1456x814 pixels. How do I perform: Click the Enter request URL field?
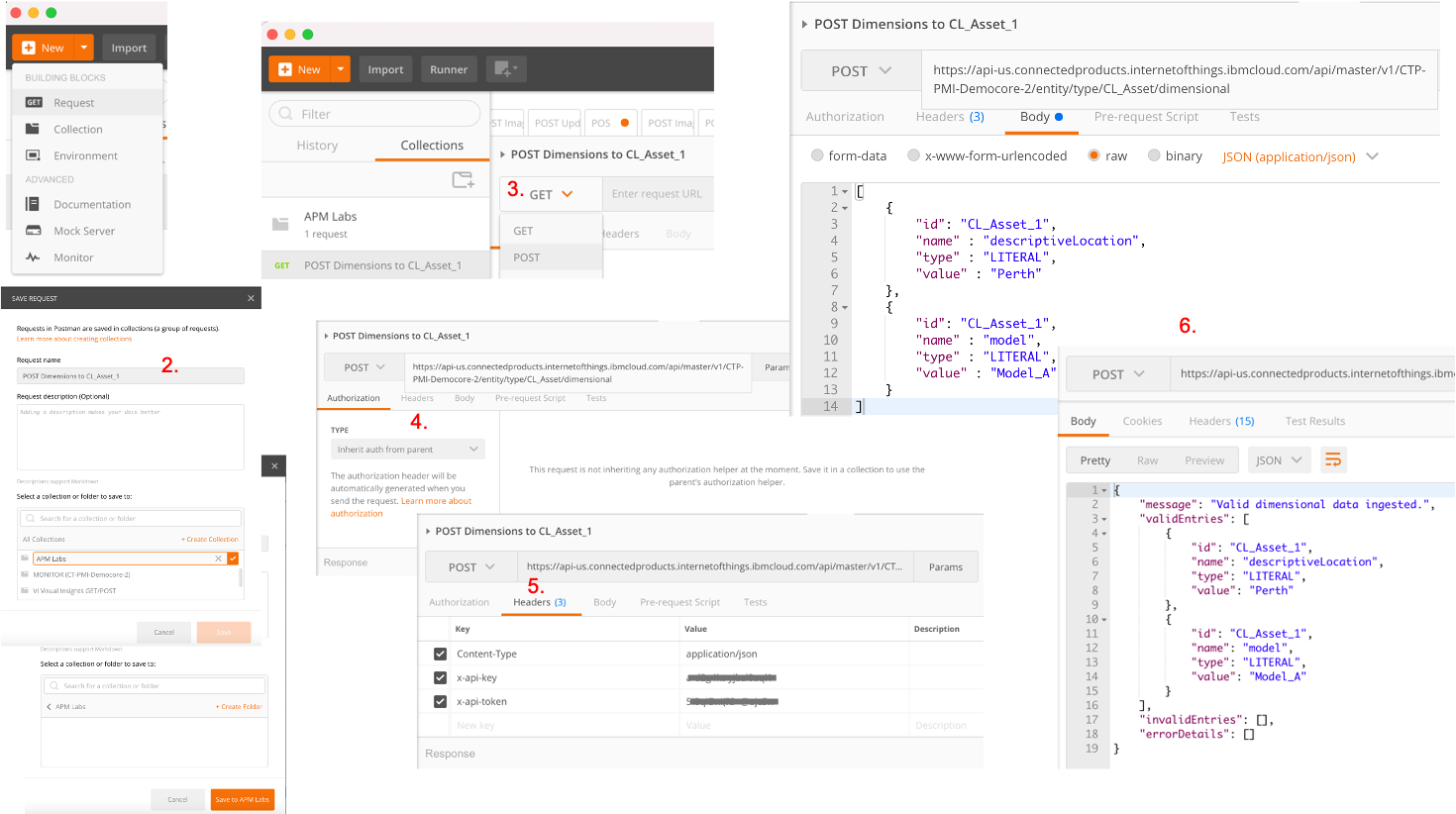[x=658, y=194]
